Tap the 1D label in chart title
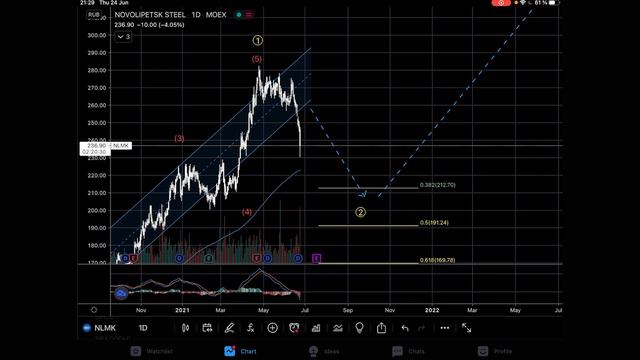The width and height of the screenshot is (640, 360). 196,15
